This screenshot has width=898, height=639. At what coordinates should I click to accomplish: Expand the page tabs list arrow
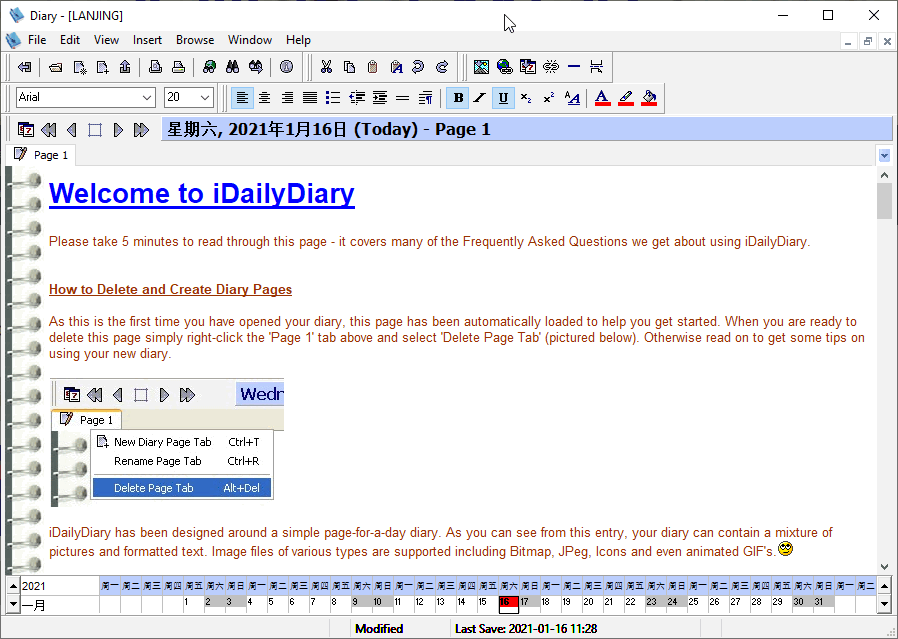[x=884, y=155]
